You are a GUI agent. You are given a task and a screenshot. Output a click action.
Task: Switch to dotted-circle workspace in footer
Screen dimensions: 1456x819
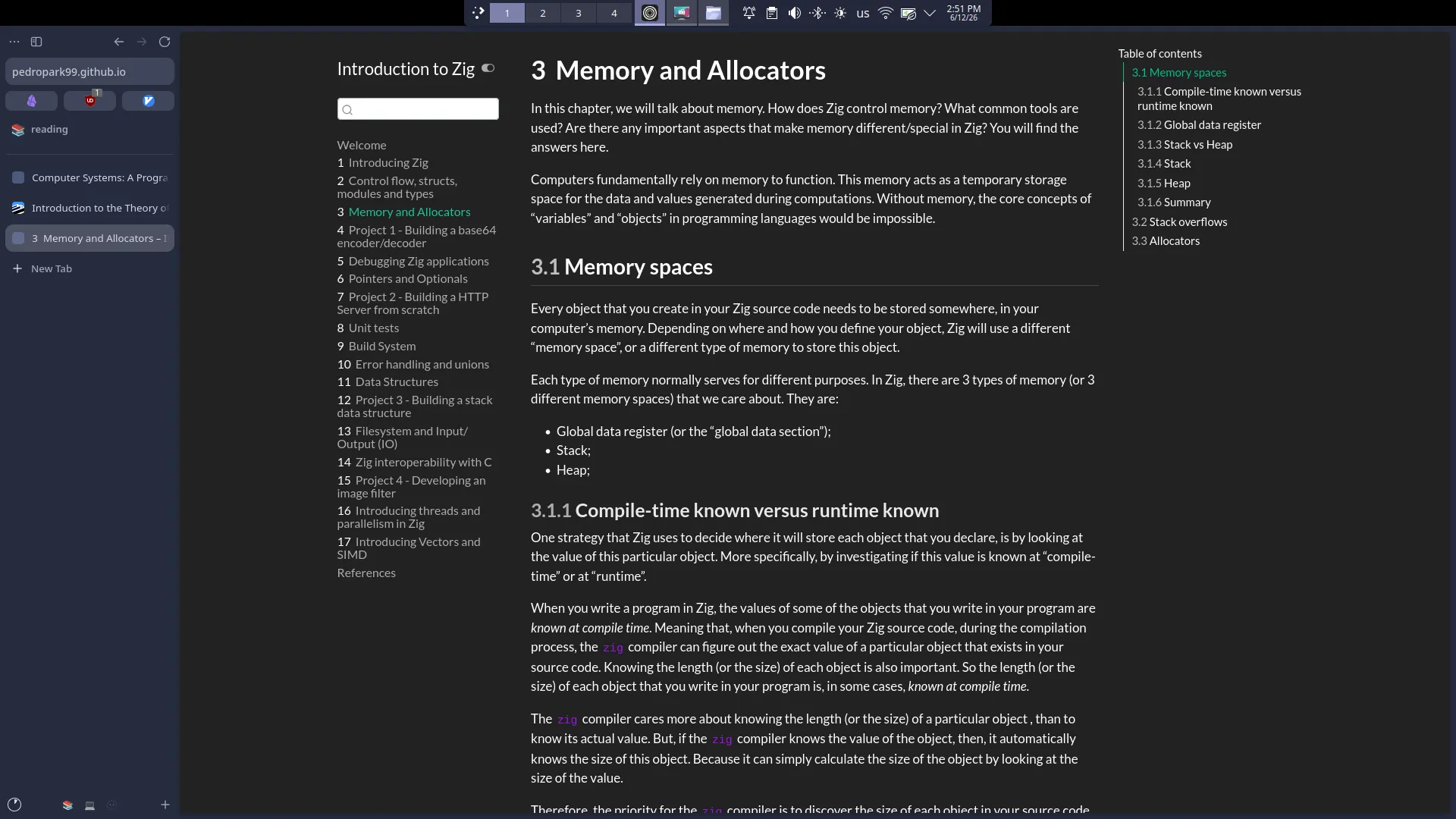click(112, 805)
